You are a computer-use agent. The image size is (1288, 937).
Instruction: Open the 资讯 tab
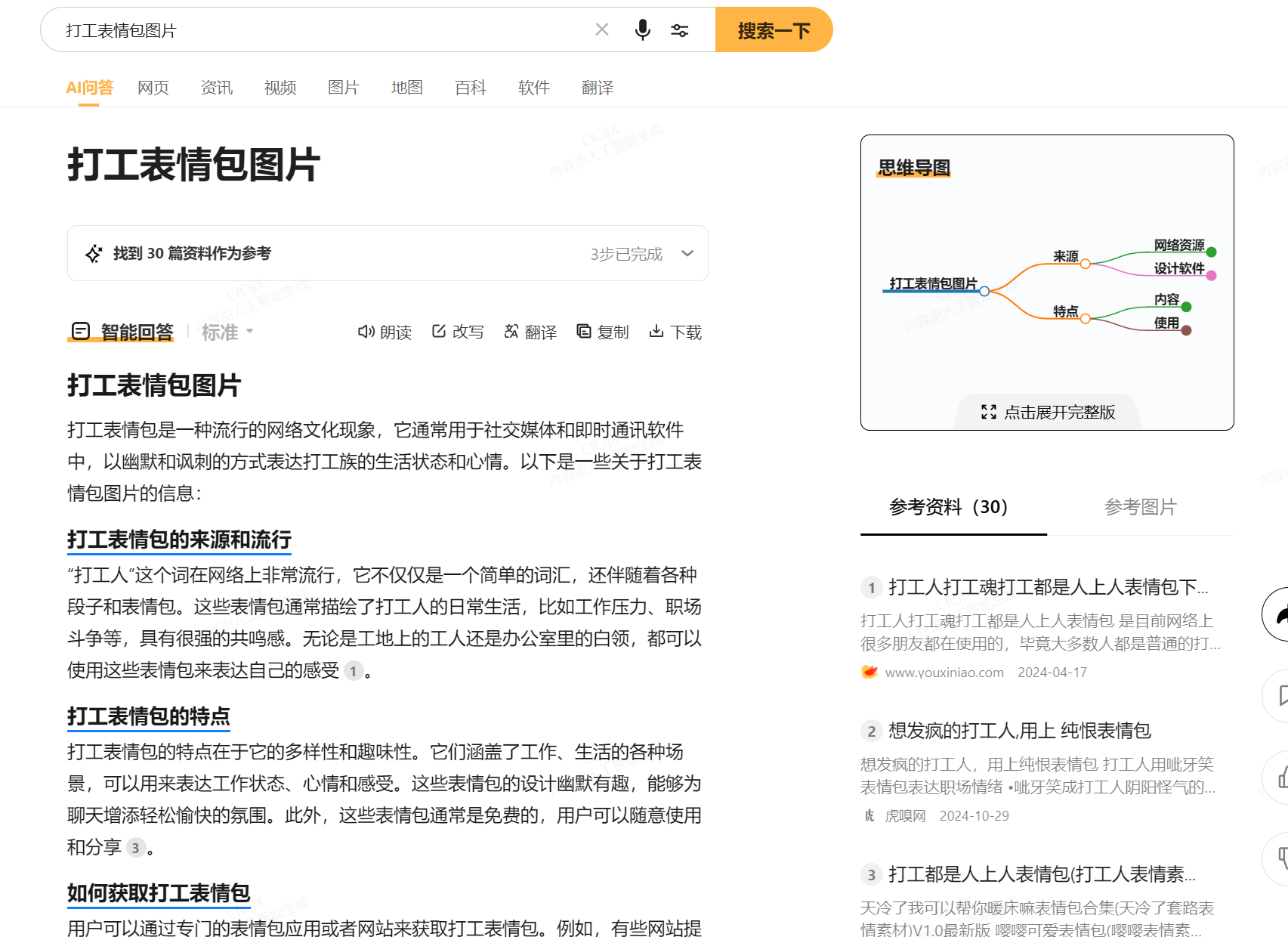217,88
